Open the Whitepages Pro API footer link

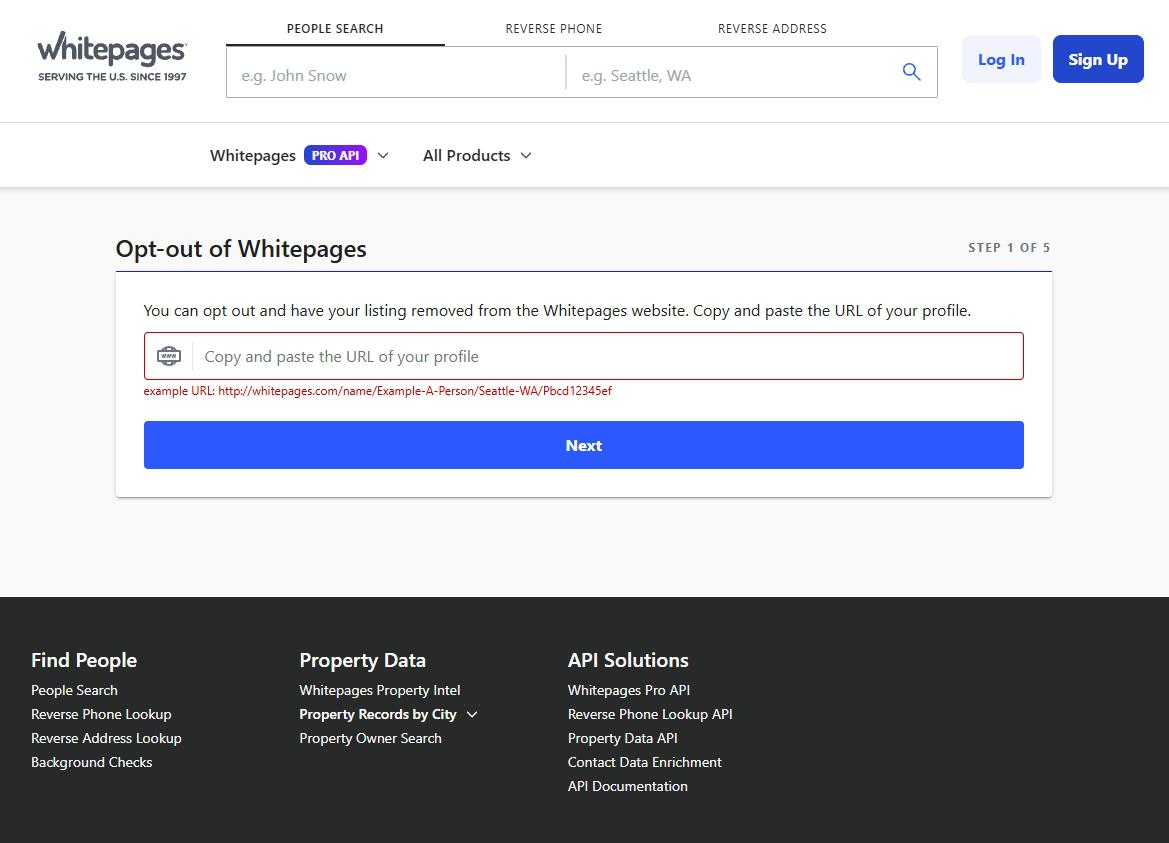click(629, 690)
